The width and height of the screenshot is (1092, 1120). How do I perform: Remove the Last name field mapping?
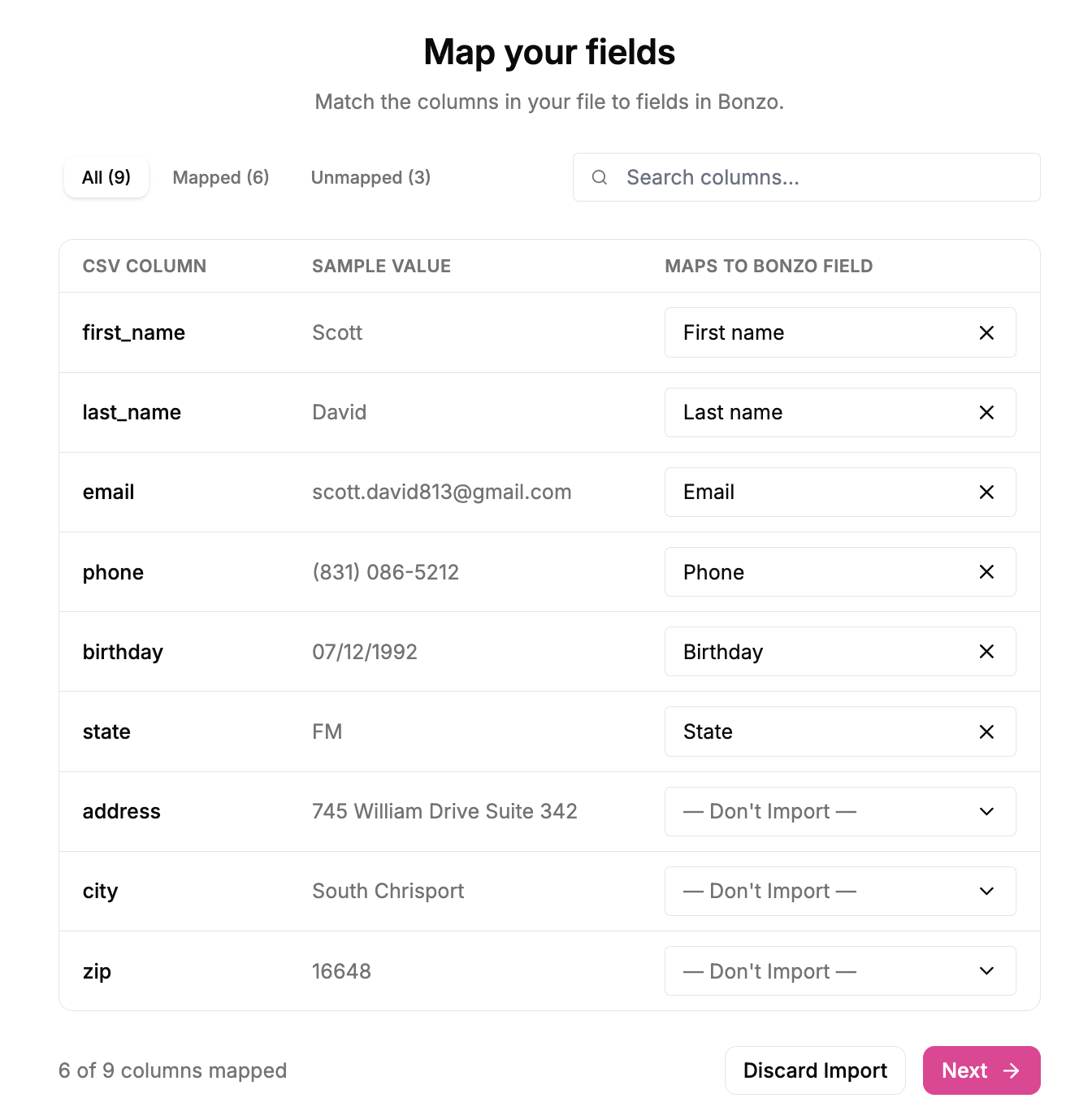(x=986, y=412)
